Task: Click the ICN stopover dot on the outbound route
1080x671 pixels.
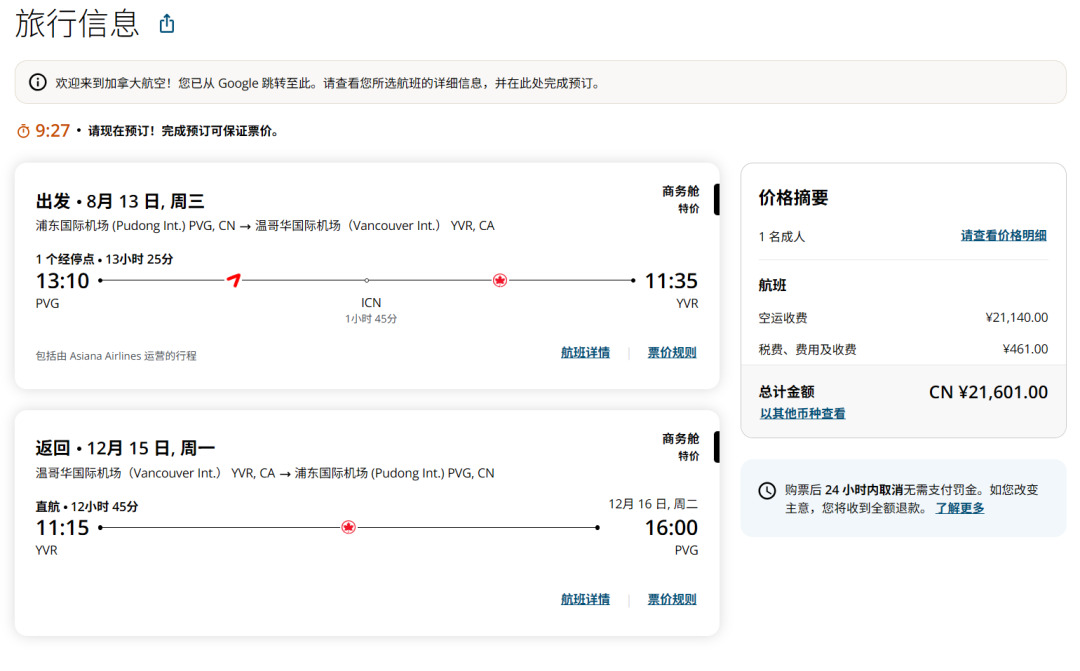Action: tap(367, 281)
